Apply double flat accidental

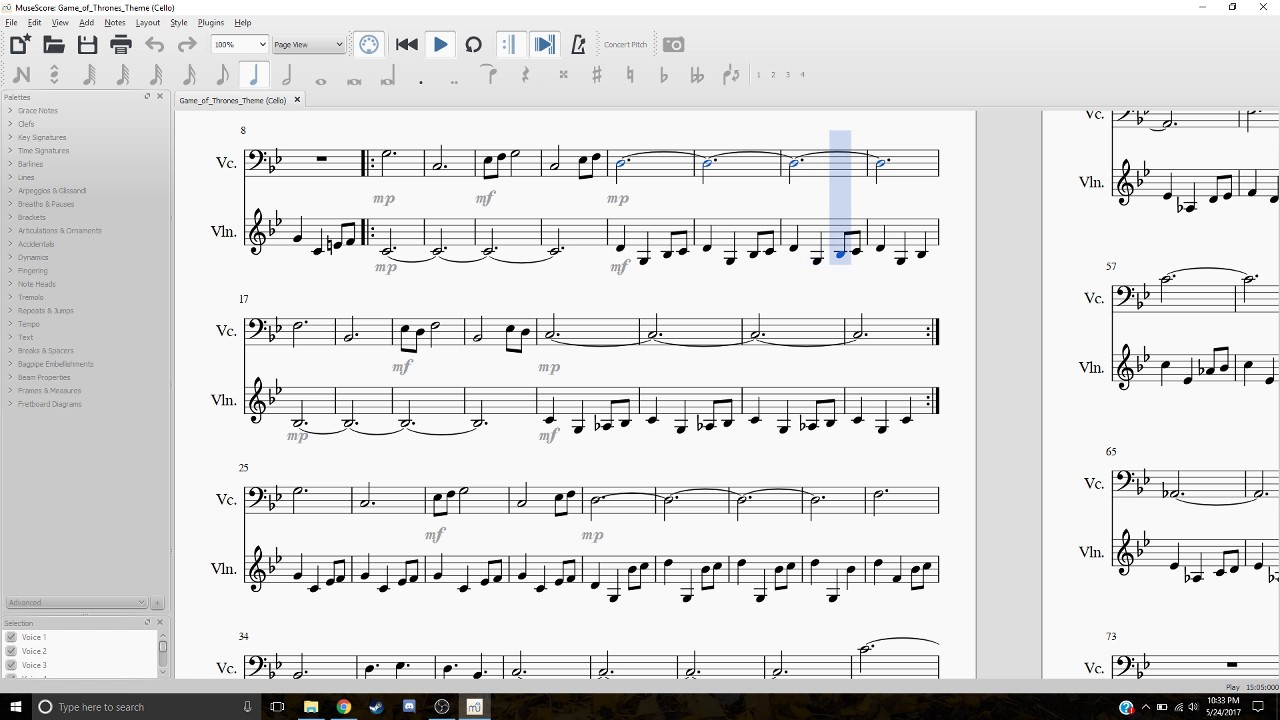click(x=697, y=75)
